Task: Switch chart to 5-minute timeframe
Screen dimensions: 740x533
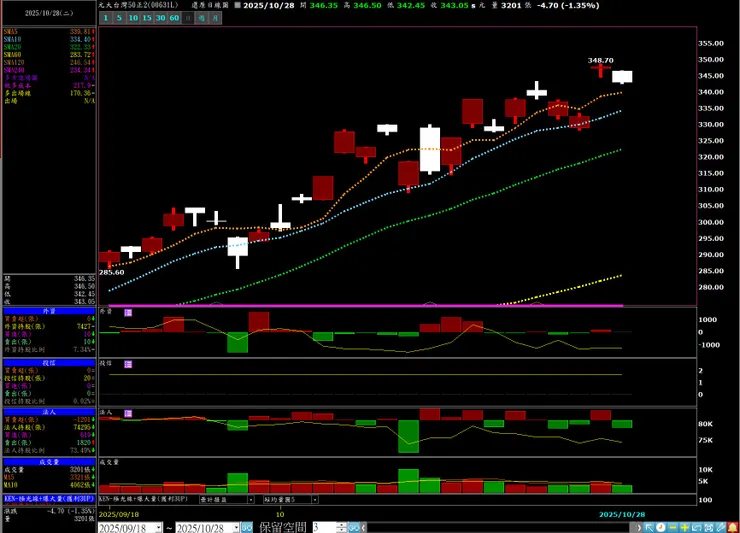Action: click(x=119, y=18)
